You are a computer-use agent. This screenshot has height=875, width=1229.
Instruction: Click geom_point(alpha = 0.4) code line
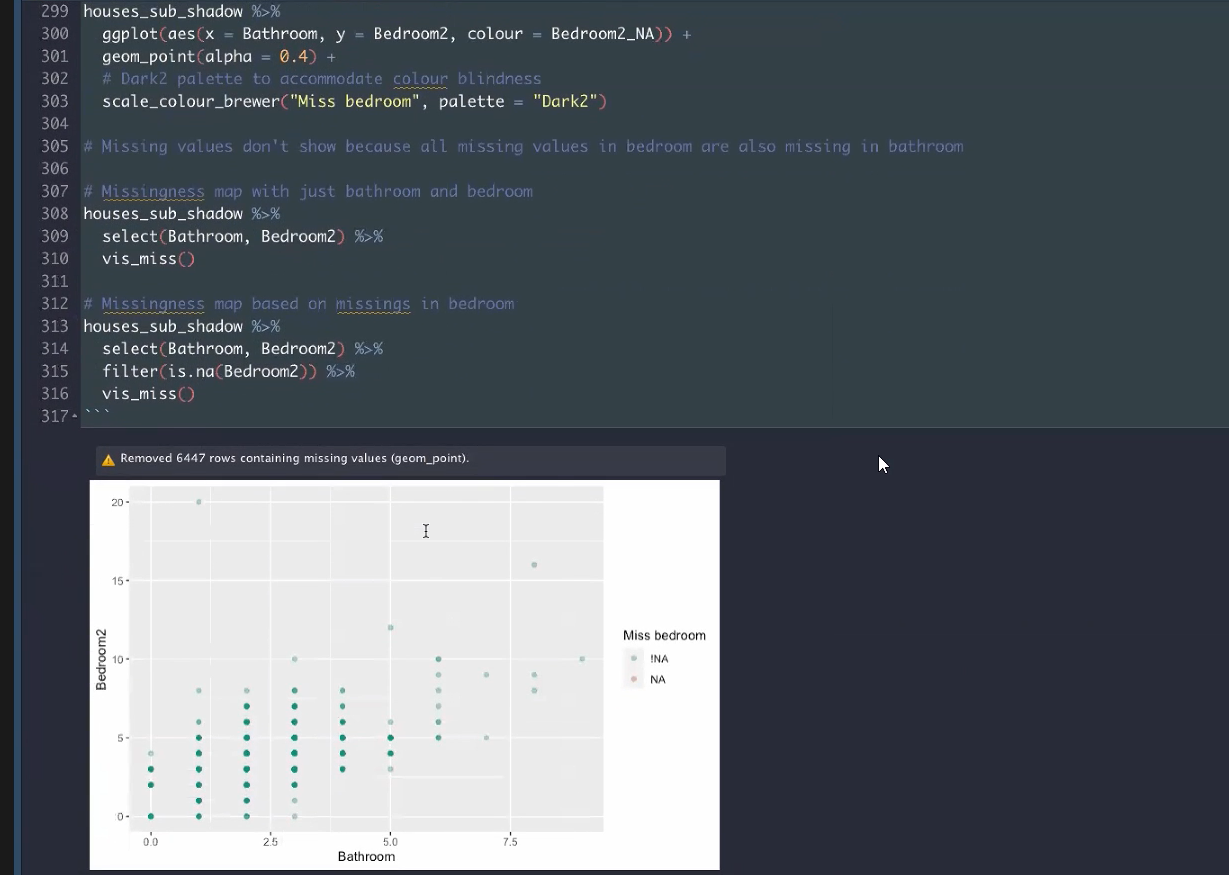click(x=218, y=57)
